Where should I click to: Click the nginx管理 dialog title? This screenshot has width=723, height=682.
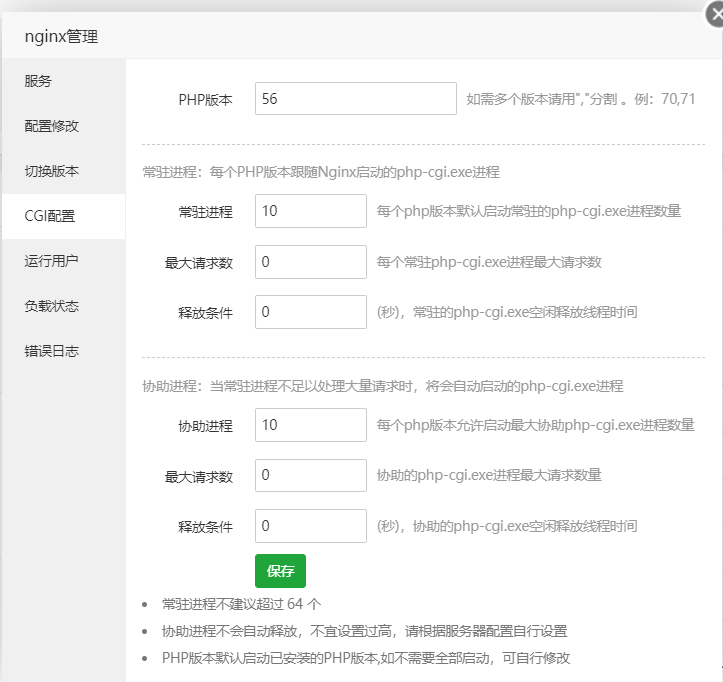point(61,36)
